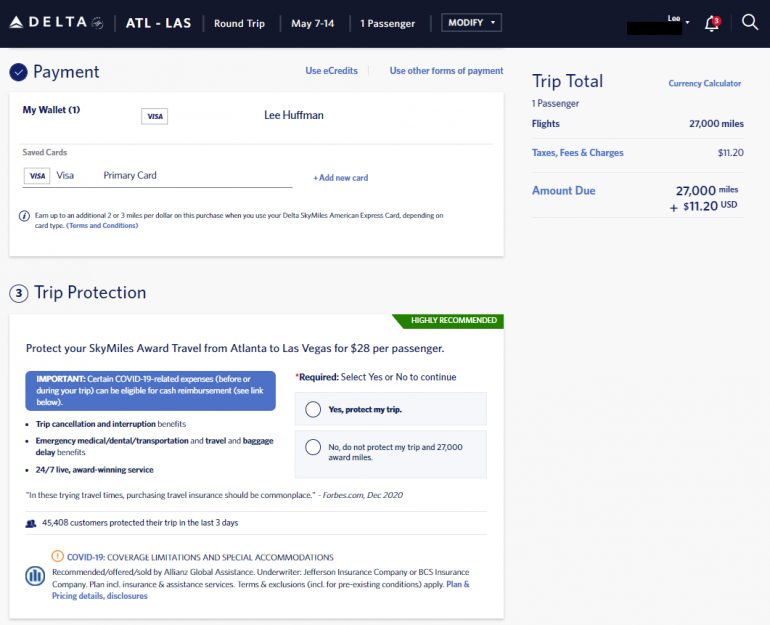Click the COVID-19 warning alert icon
The image size is (770, 625).
[x=58, y=557]
